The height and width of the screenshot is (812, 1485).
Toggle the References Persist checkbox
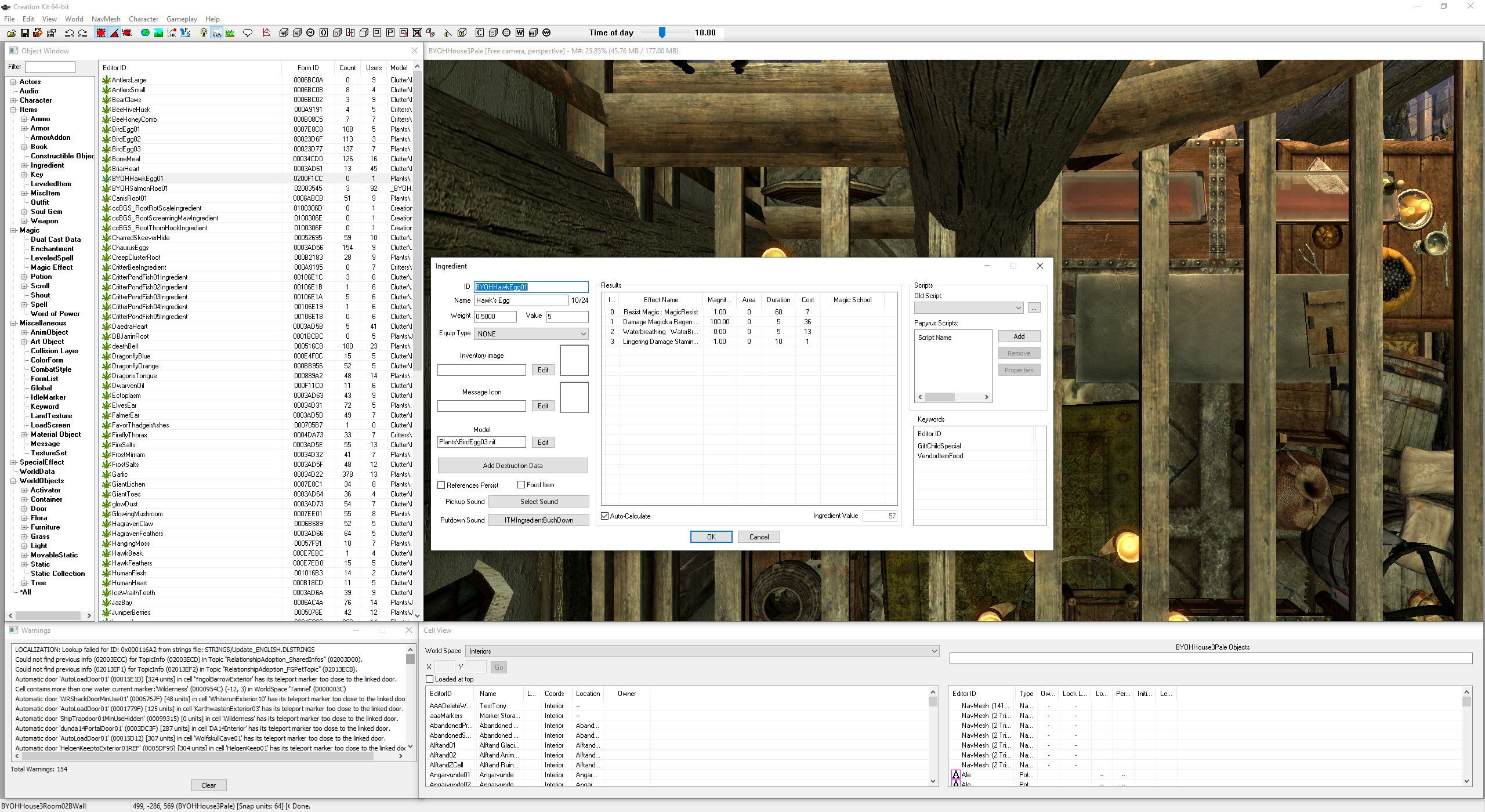pos(441,485)
